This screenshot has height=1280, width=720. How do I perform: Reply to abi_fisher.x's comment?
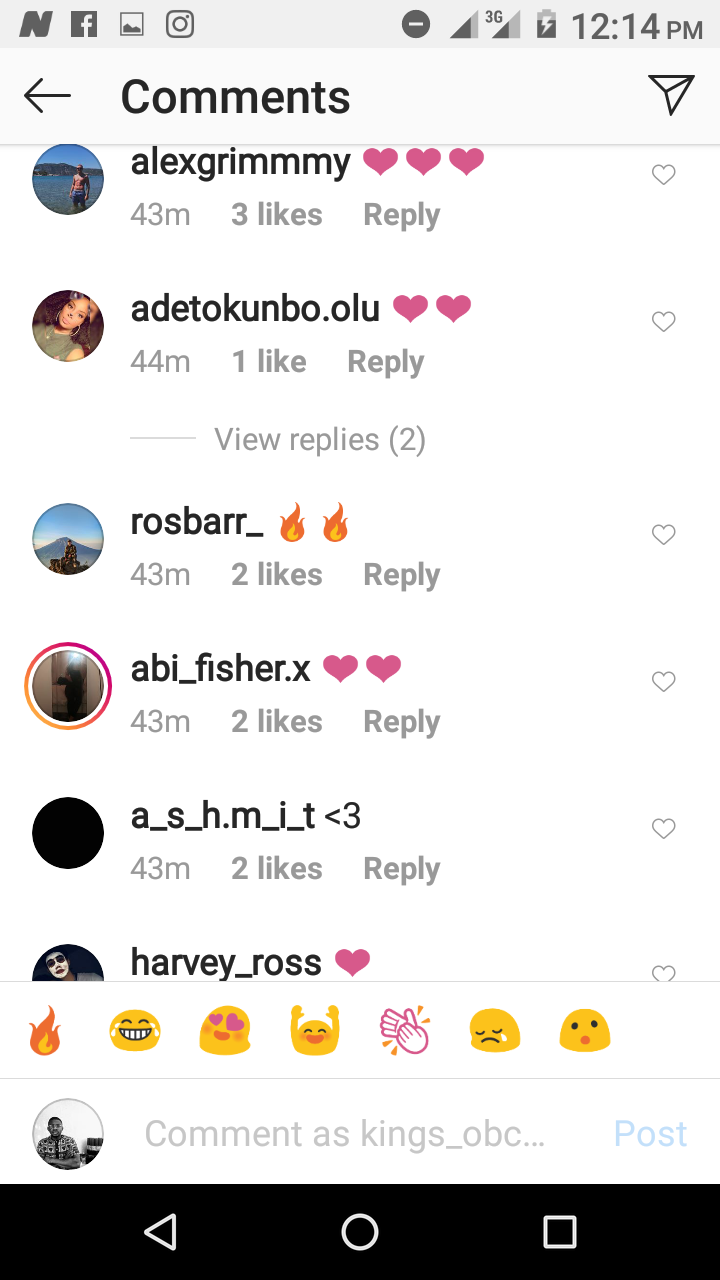402,722
